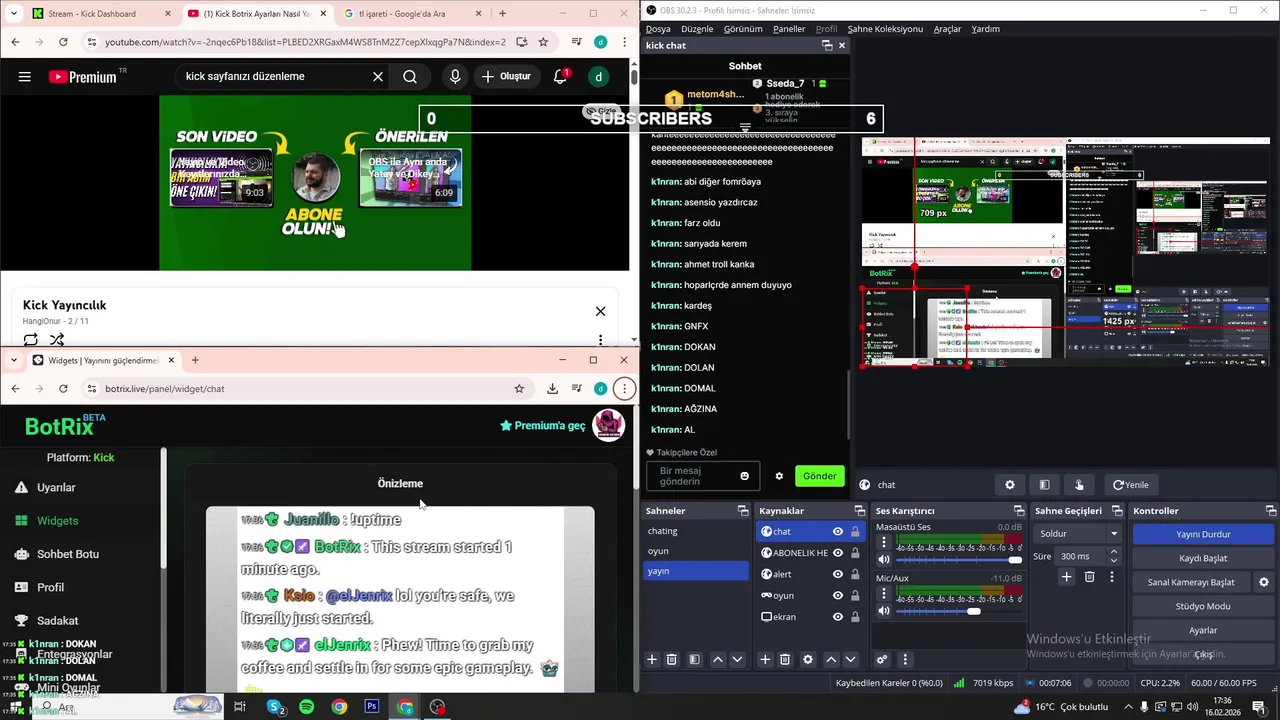Hide the oyun source in Kaynaklar
The image size is (1280, 720).
pos(838,595)
